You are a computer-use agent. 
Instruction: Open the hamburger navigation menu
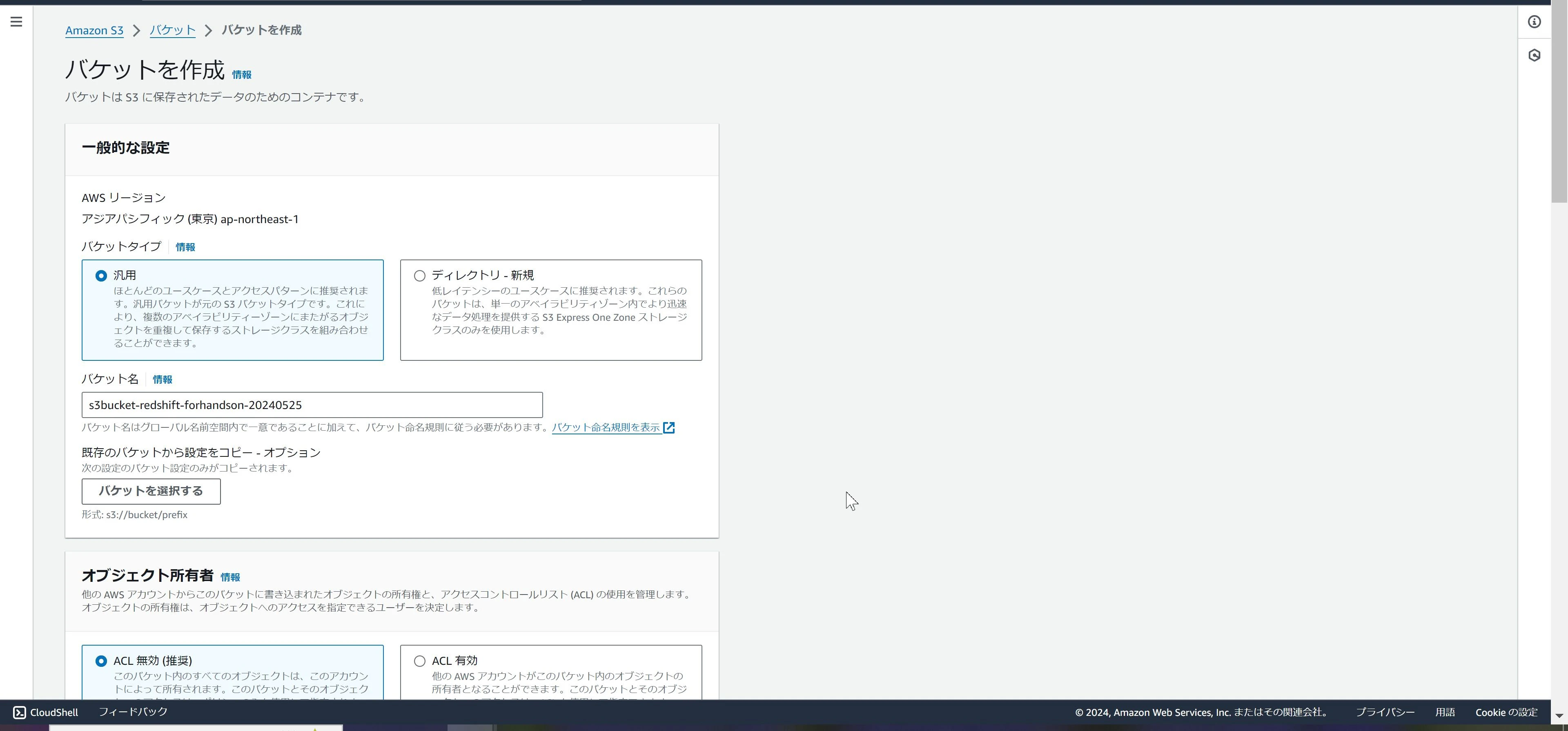click(16, 22)
